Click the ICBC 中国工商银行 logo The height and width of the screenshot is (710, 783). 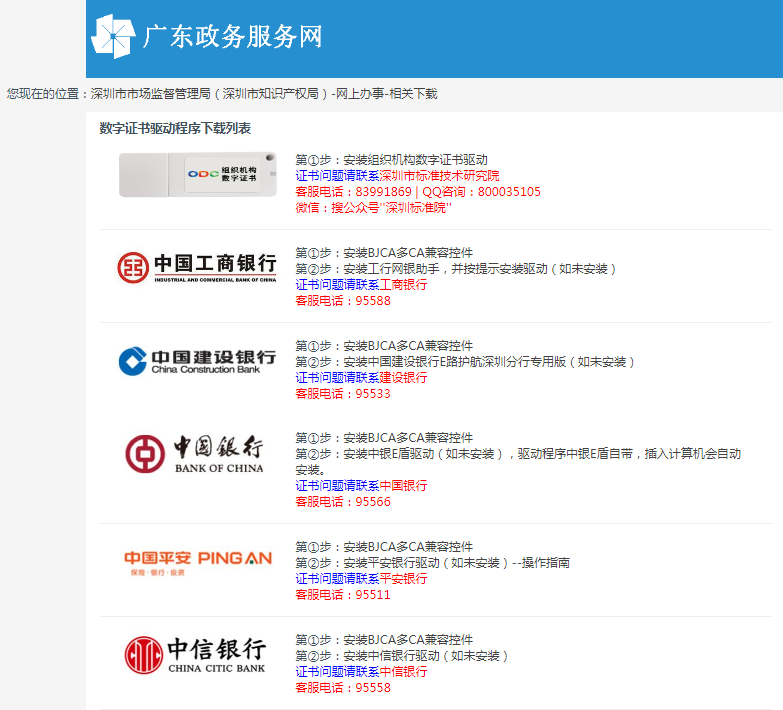click(197, 267)
